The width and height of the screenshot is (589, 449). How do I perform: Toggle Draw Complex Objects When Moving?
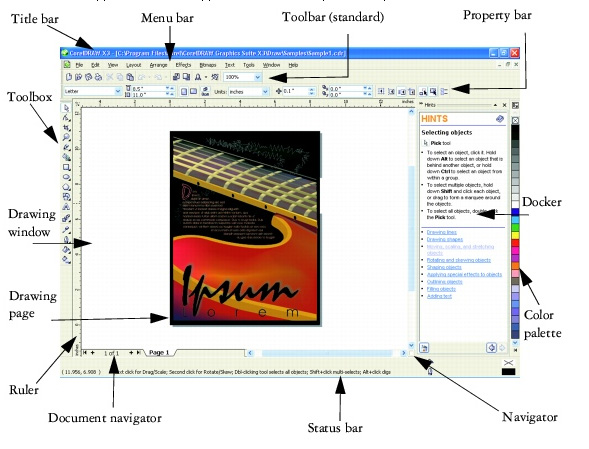point(423,91)
